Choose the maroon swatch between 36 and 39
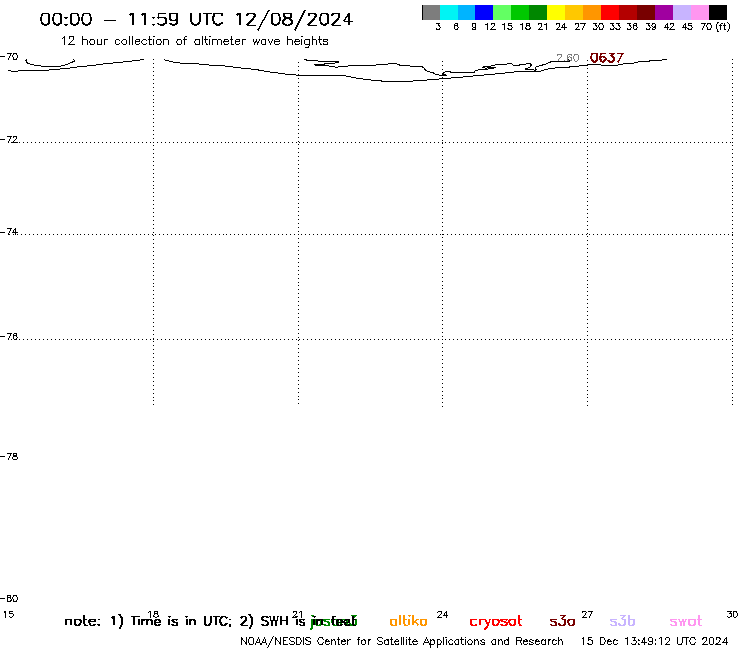 (x=646, y=12)
